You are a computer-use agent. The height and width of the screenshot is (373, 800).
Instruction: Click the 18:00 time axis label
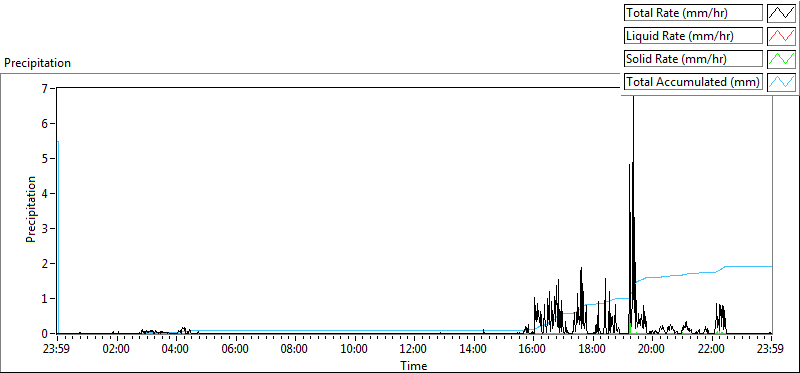point(592,350)
